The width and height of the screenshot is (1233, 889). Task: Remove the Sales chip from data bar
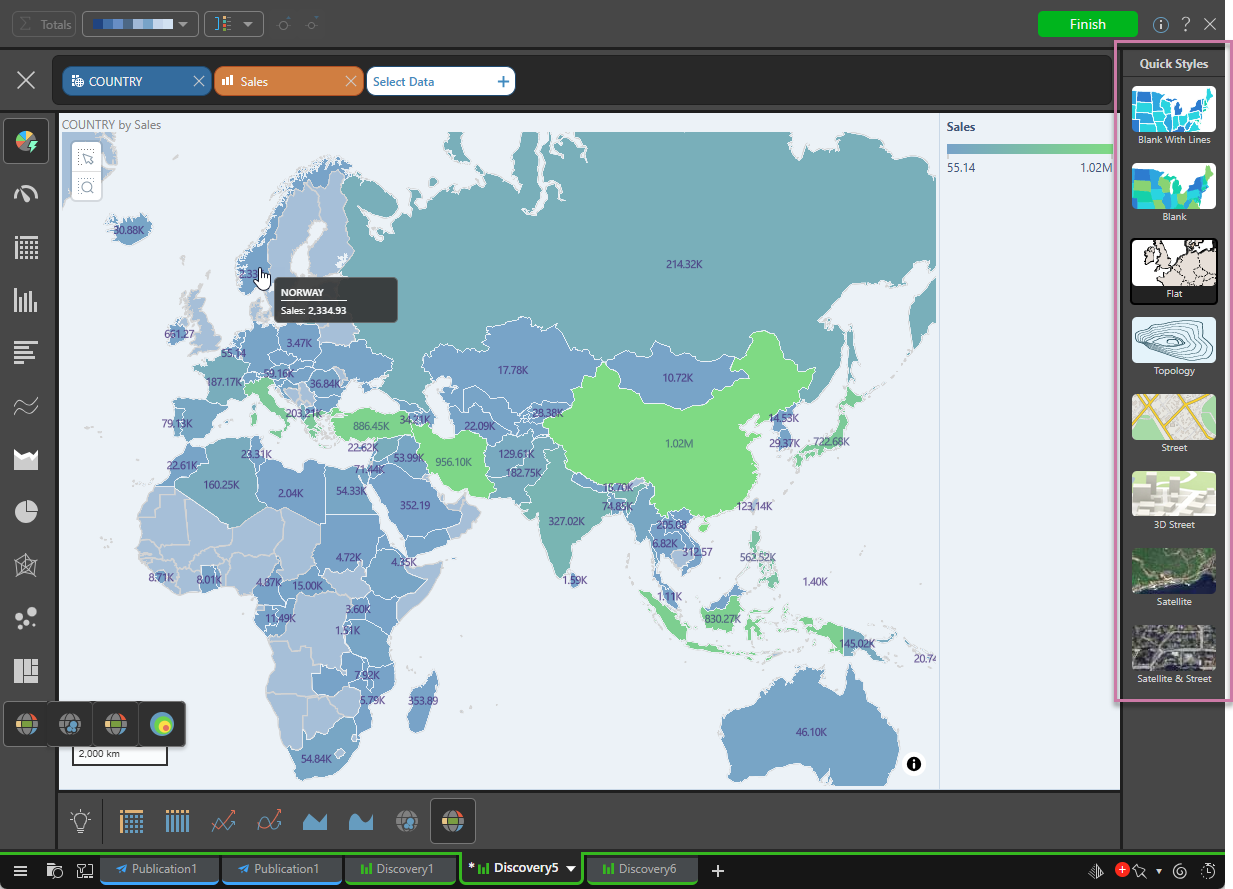350,82
